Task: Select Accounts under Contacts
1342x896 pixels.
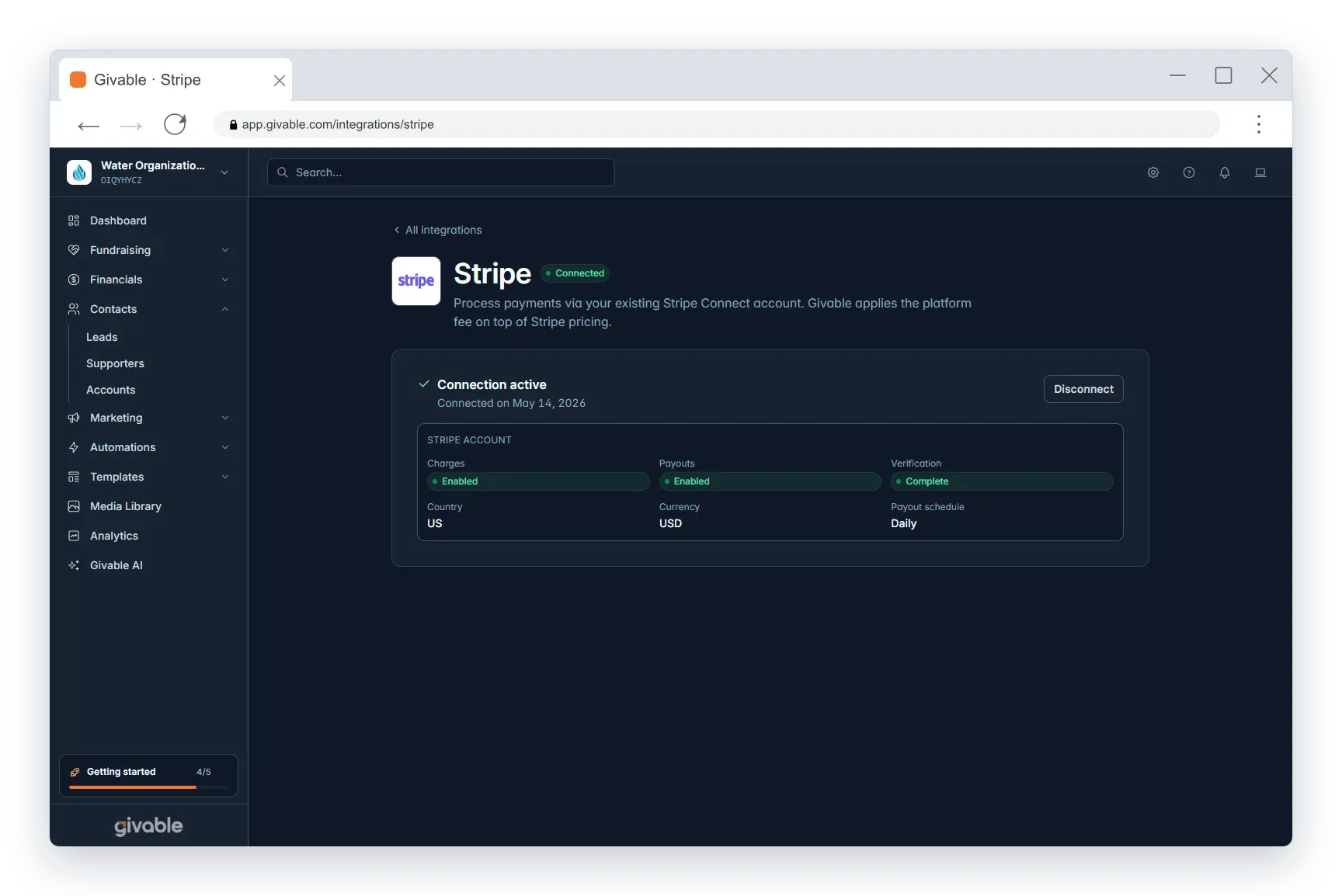Action: 110,390
